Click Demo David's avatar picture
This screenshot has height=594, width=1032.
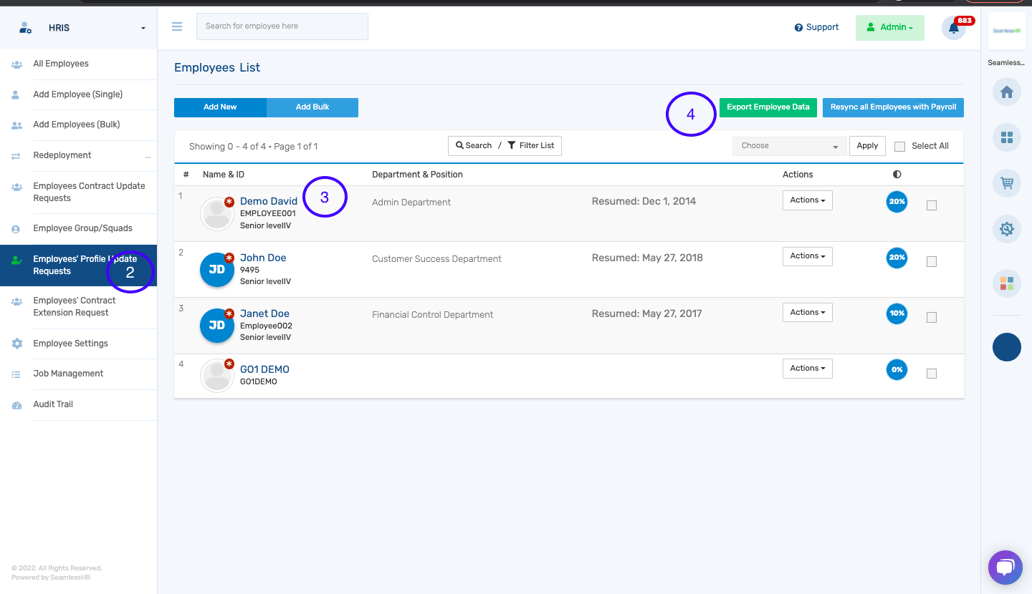217,213
